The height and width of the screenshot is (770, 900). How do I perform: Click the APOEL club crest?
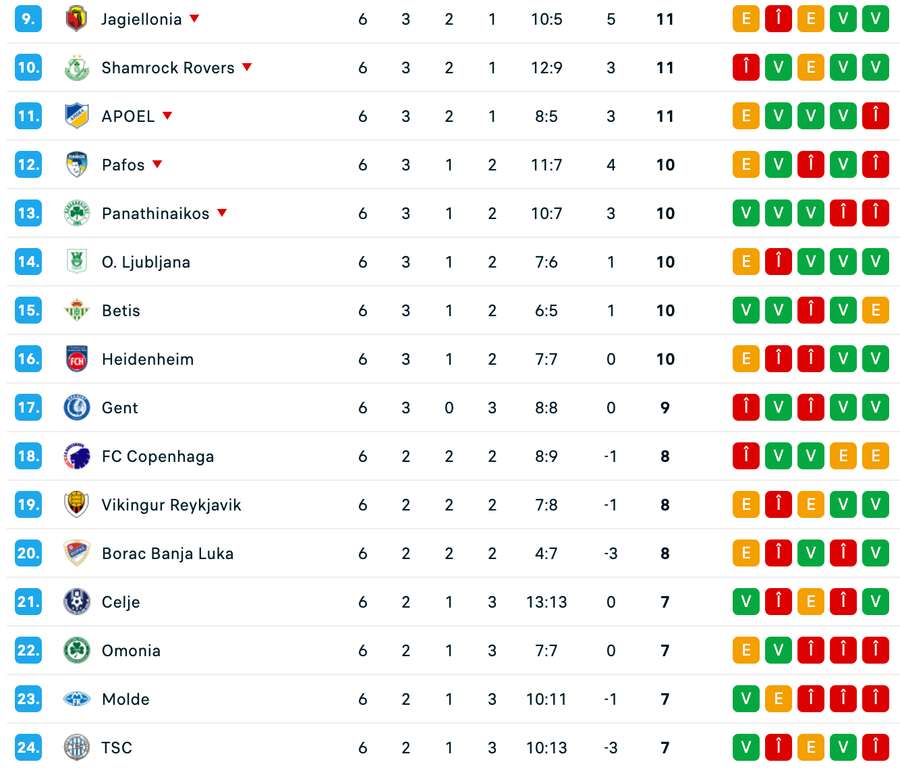77,116
